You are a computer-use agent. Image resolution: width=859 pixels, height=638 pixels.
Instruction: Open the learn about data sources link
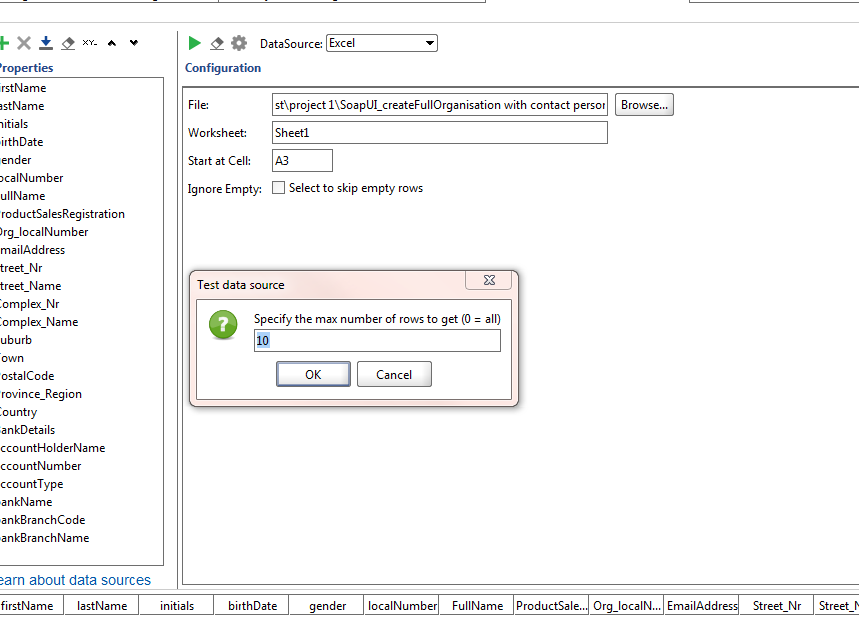(x=75, y=580)
